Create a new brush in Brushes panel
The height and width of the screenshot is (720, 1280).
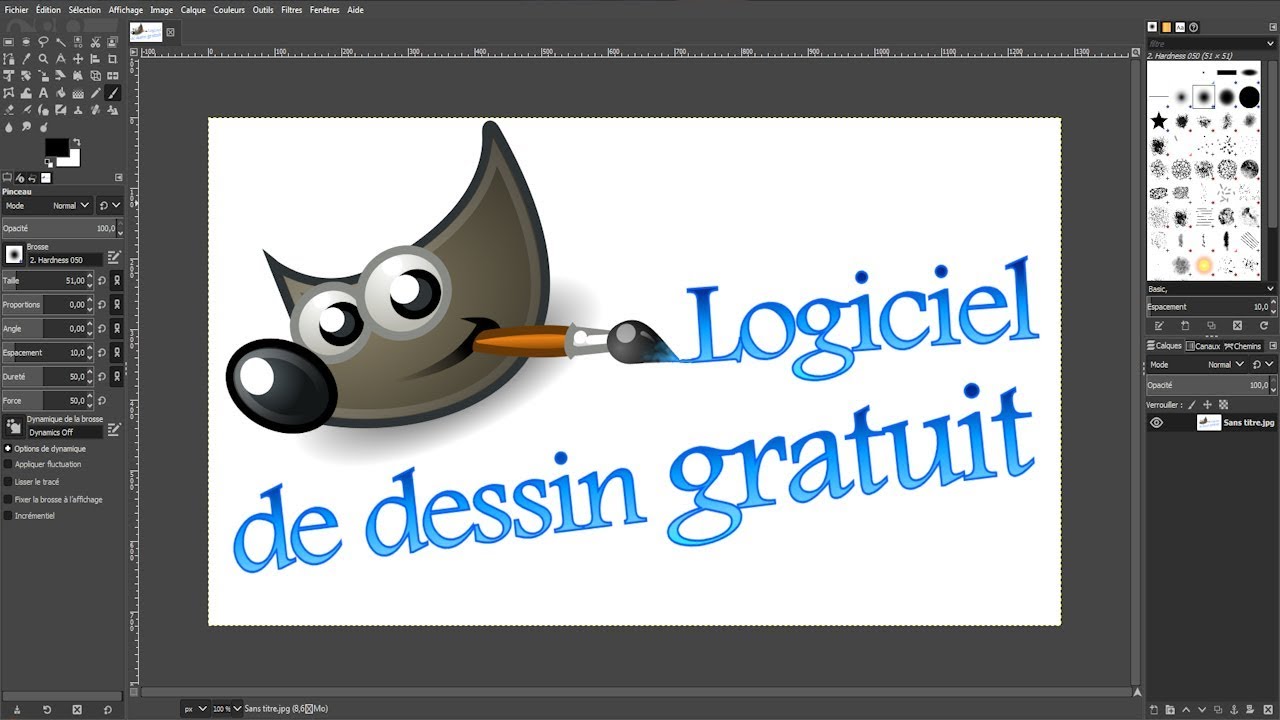1185,326
